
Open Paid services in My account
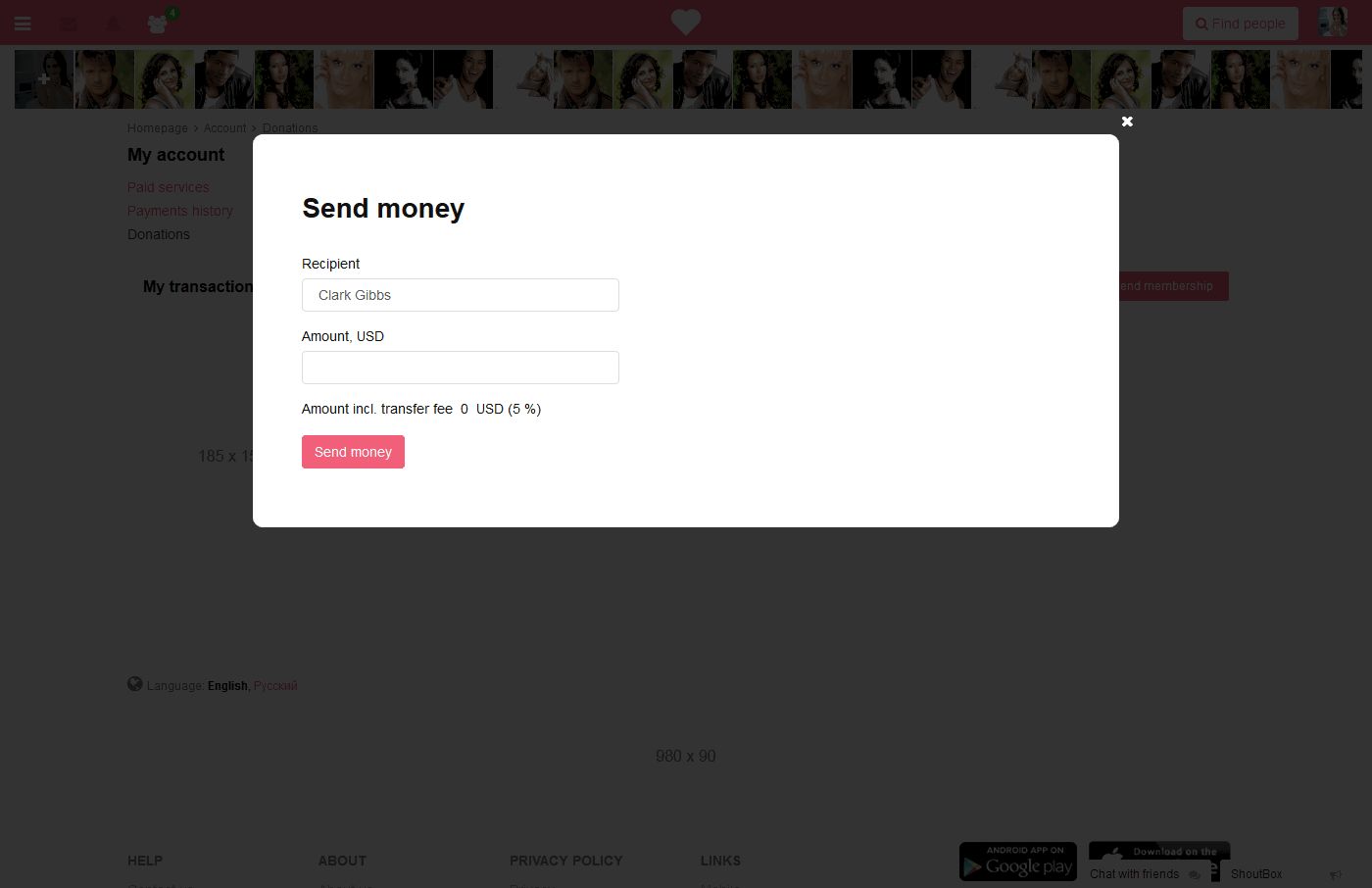point(169,187)
